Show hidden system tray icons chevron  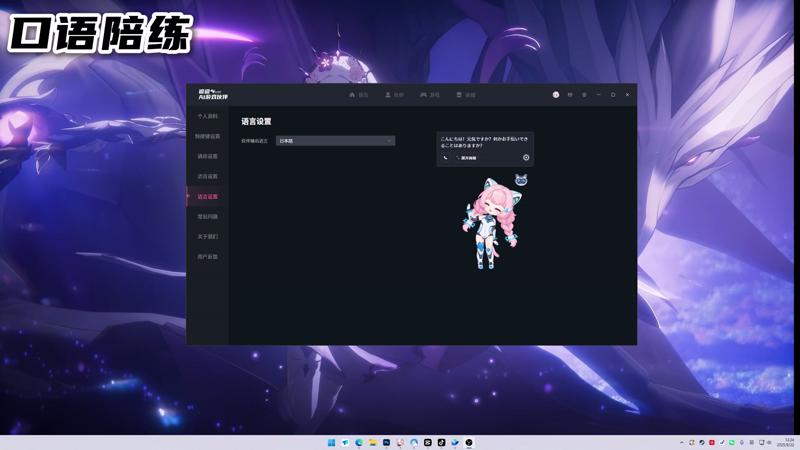[x=682, y=442]
